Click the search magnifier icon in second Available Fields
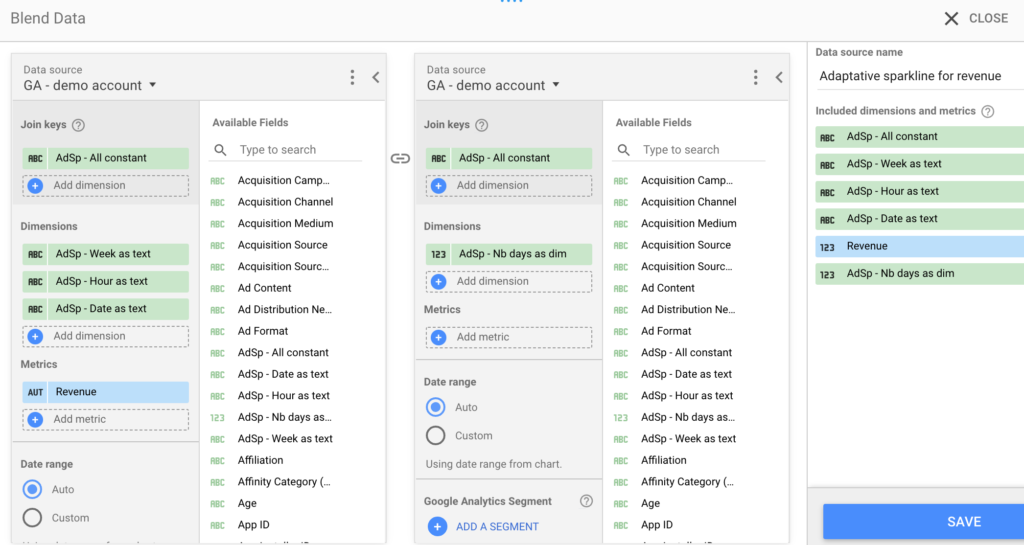 coord(624,150)
